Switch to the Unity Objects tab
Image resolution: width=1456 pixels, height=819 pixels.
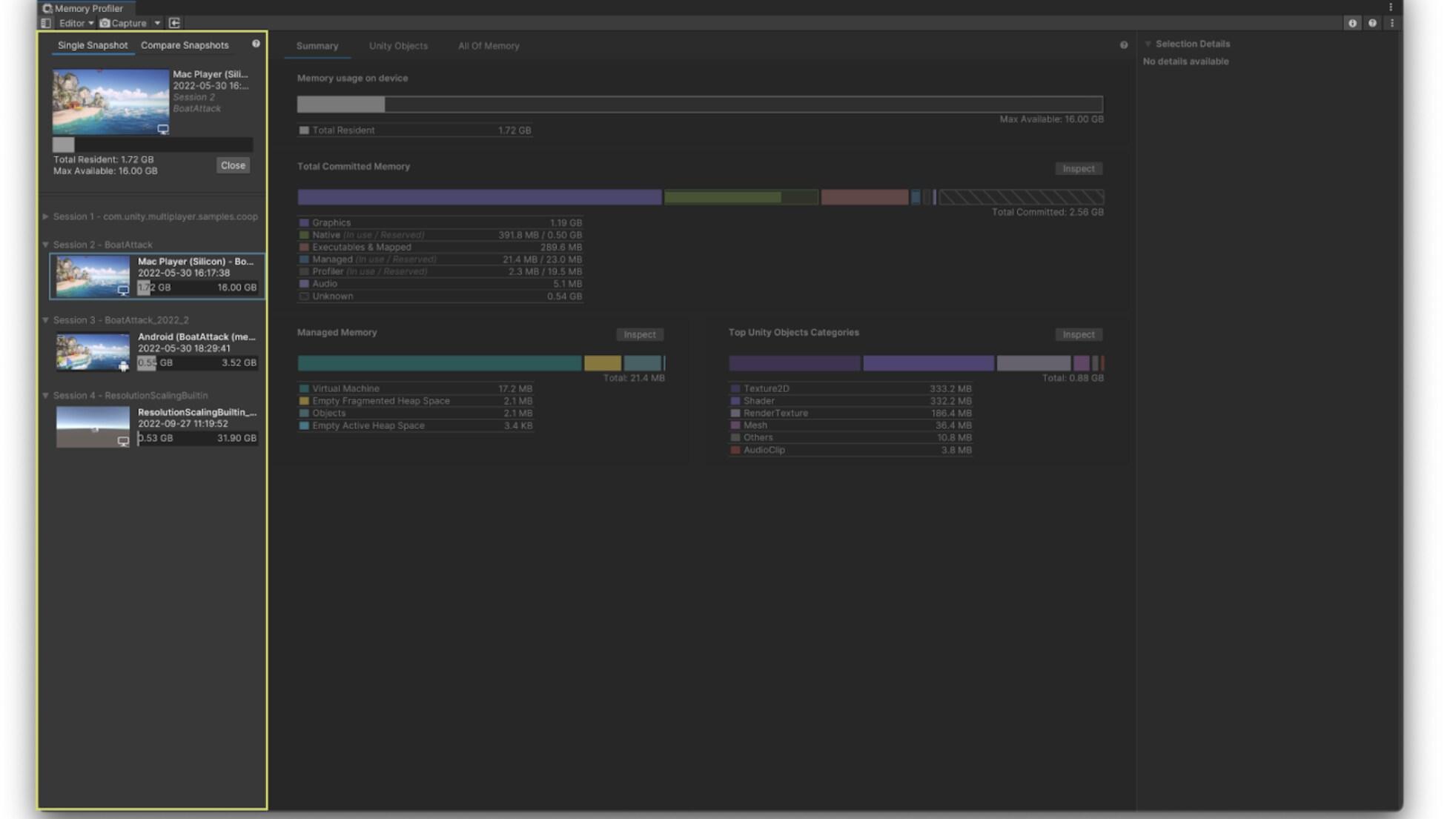pos(399,46)
